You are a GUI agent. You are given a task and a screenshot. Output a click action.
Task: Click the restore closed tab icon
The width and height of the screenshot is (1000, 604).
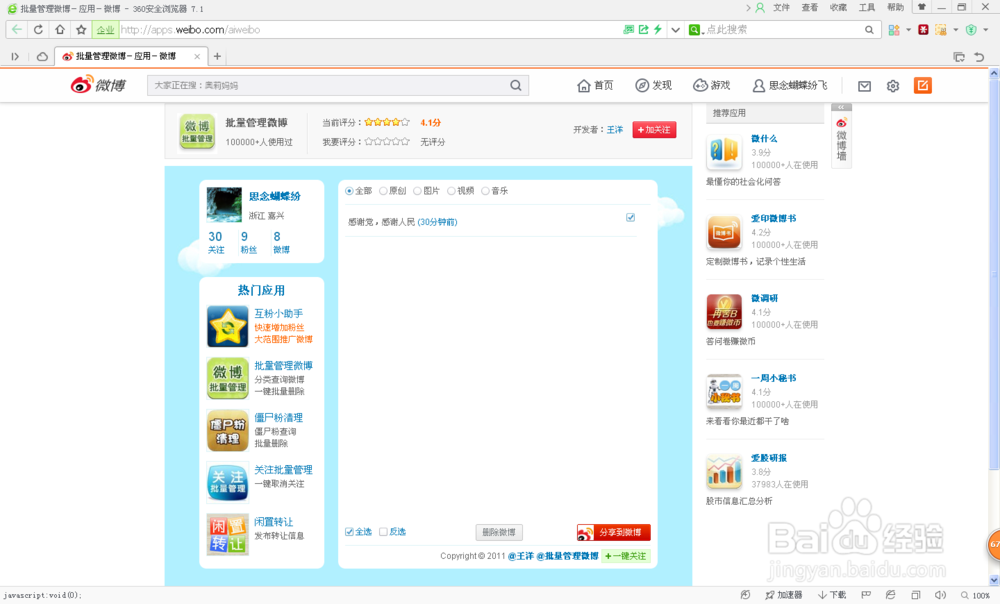(x=979, y=57)
